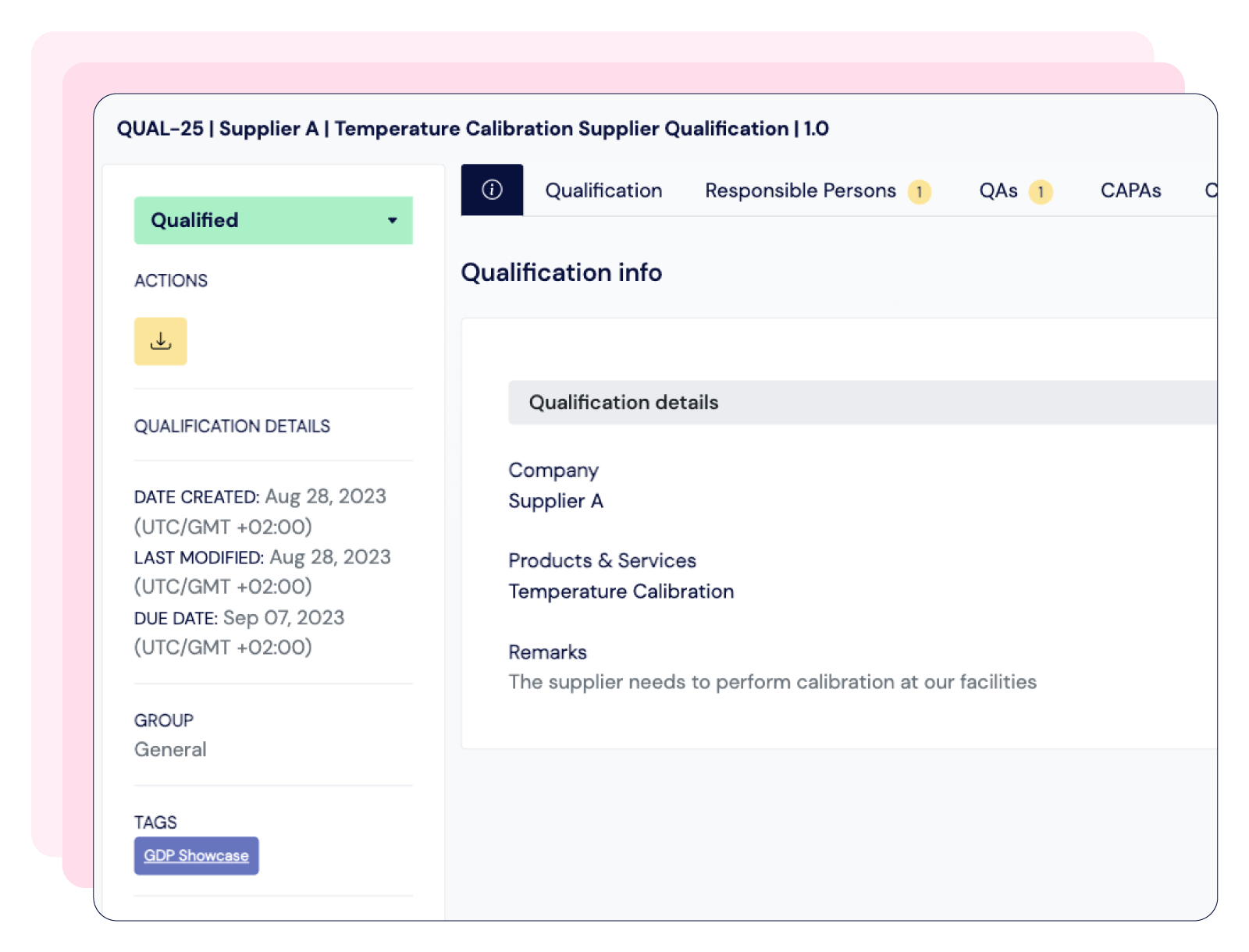Screen dimensions: 1249x952
Task: Switch to the Qualification tab
Action: point(603,190)
